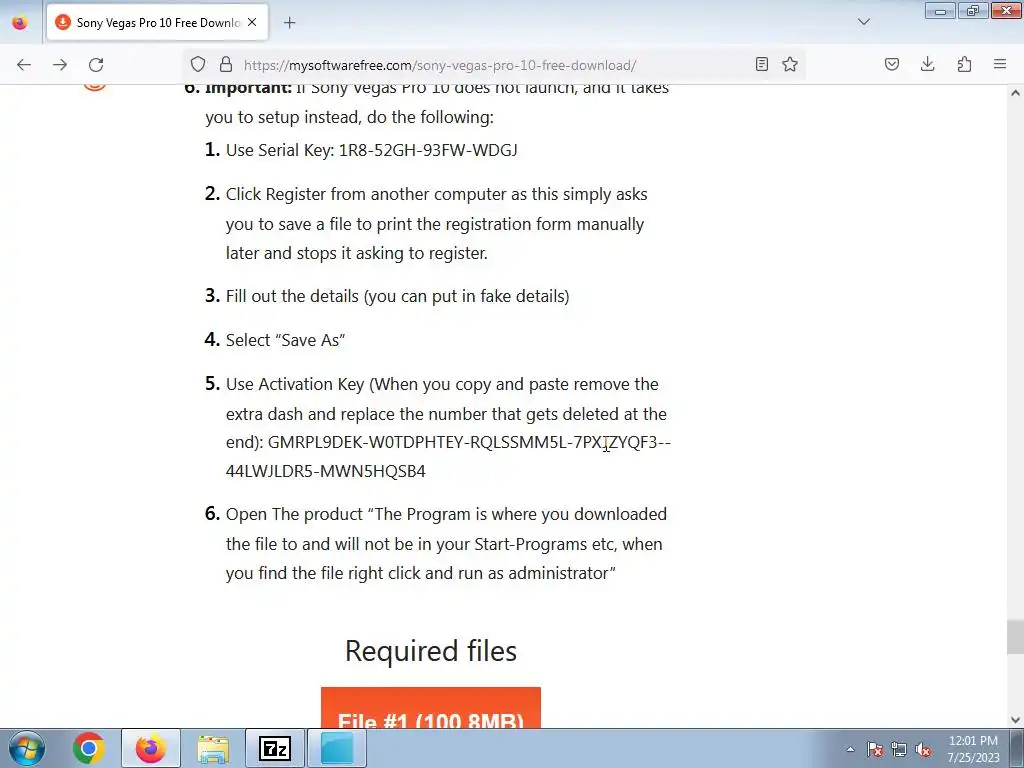Open the Windows Start menu
Screen dimensions: 1024x768
click(27, 748)
